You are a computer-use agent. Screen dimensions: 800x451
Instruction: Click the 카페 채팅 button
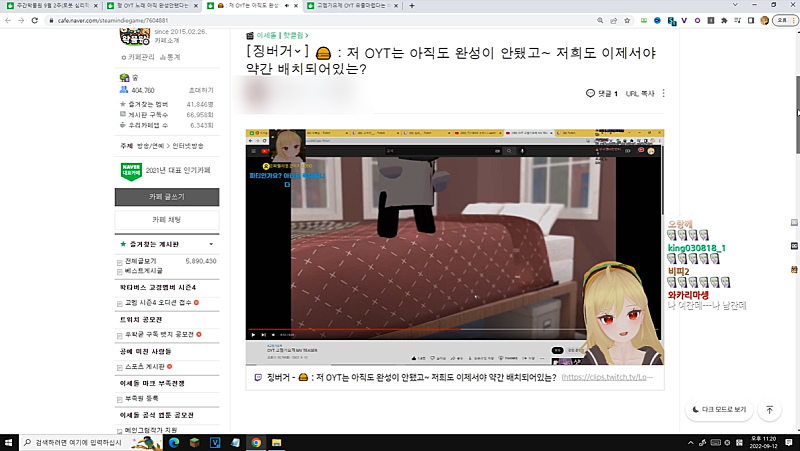point(167,220)
